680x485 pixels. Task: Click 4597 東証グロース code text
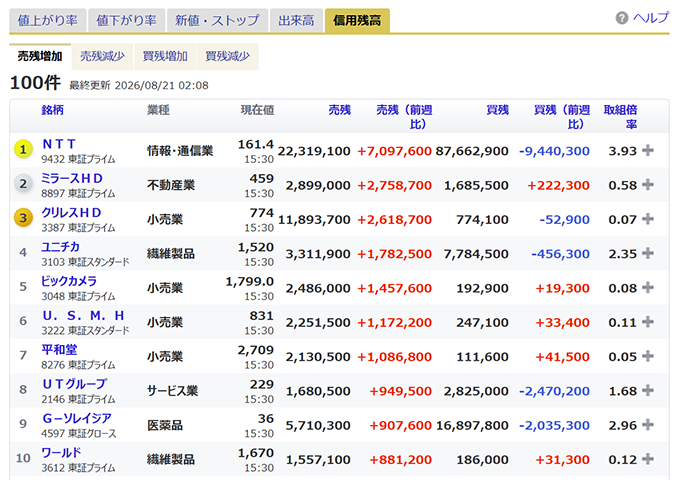(79, 433)
